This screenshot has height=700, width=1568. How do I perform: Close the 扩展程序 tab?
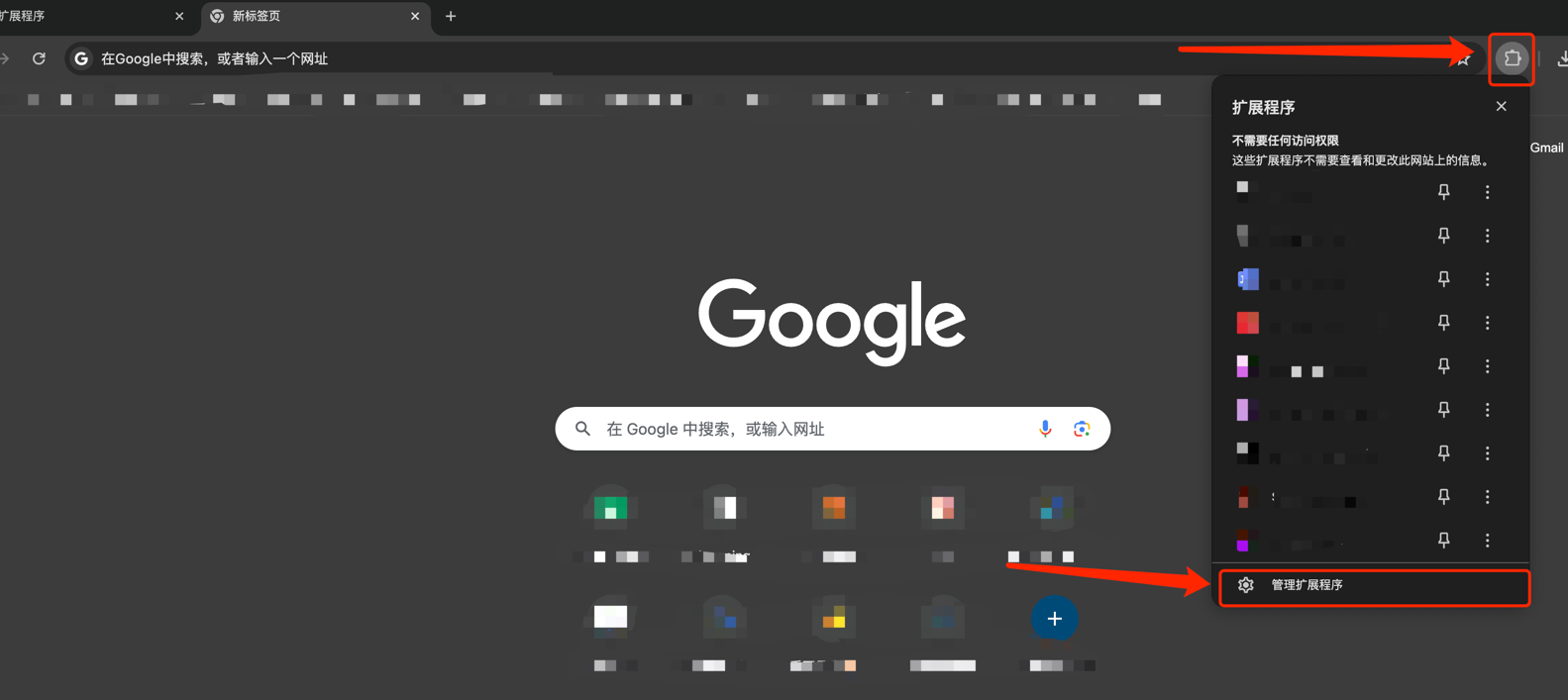point(179,16)
